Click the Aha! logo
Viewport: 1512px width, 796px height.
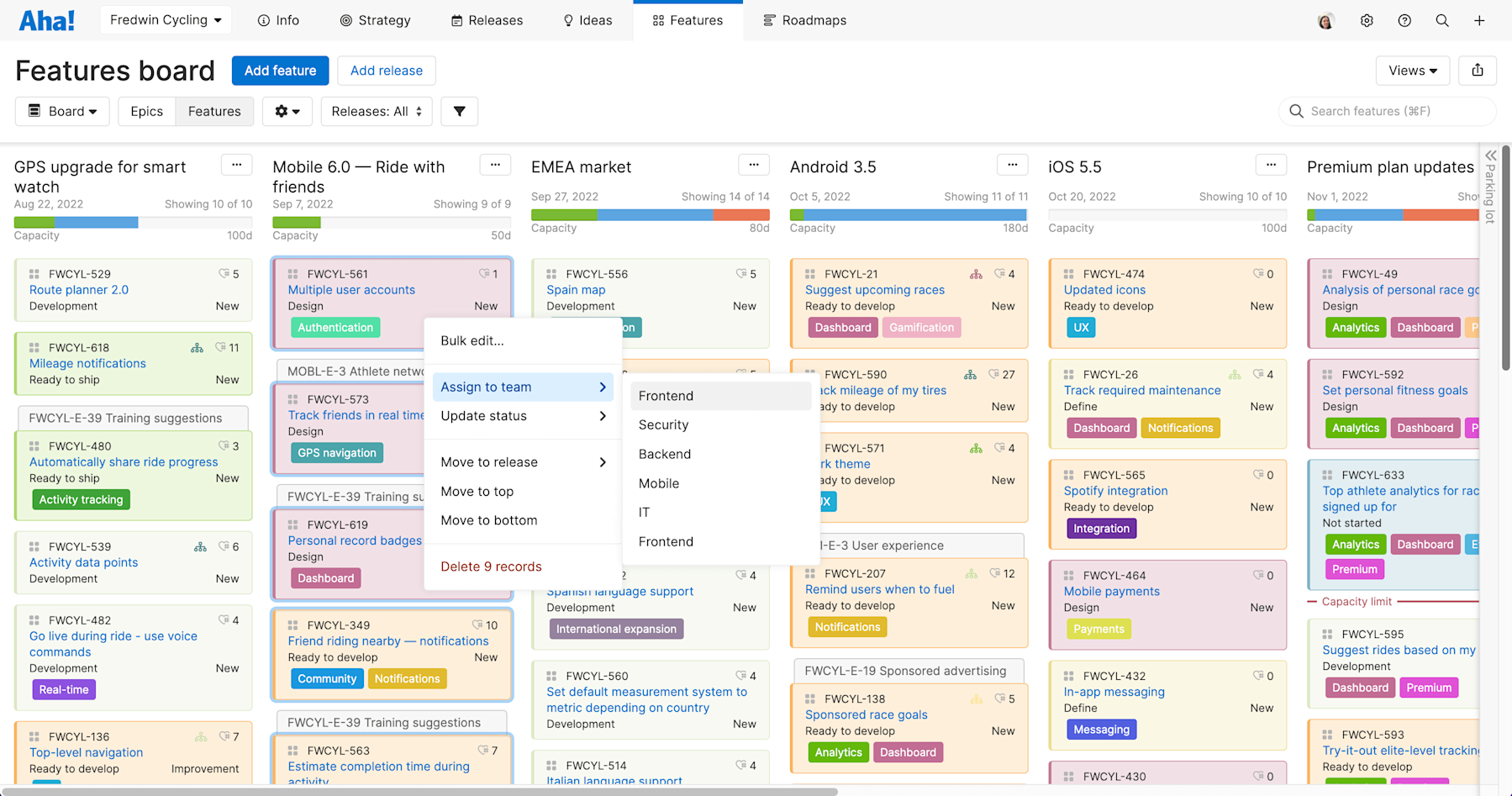pos(47,19)
